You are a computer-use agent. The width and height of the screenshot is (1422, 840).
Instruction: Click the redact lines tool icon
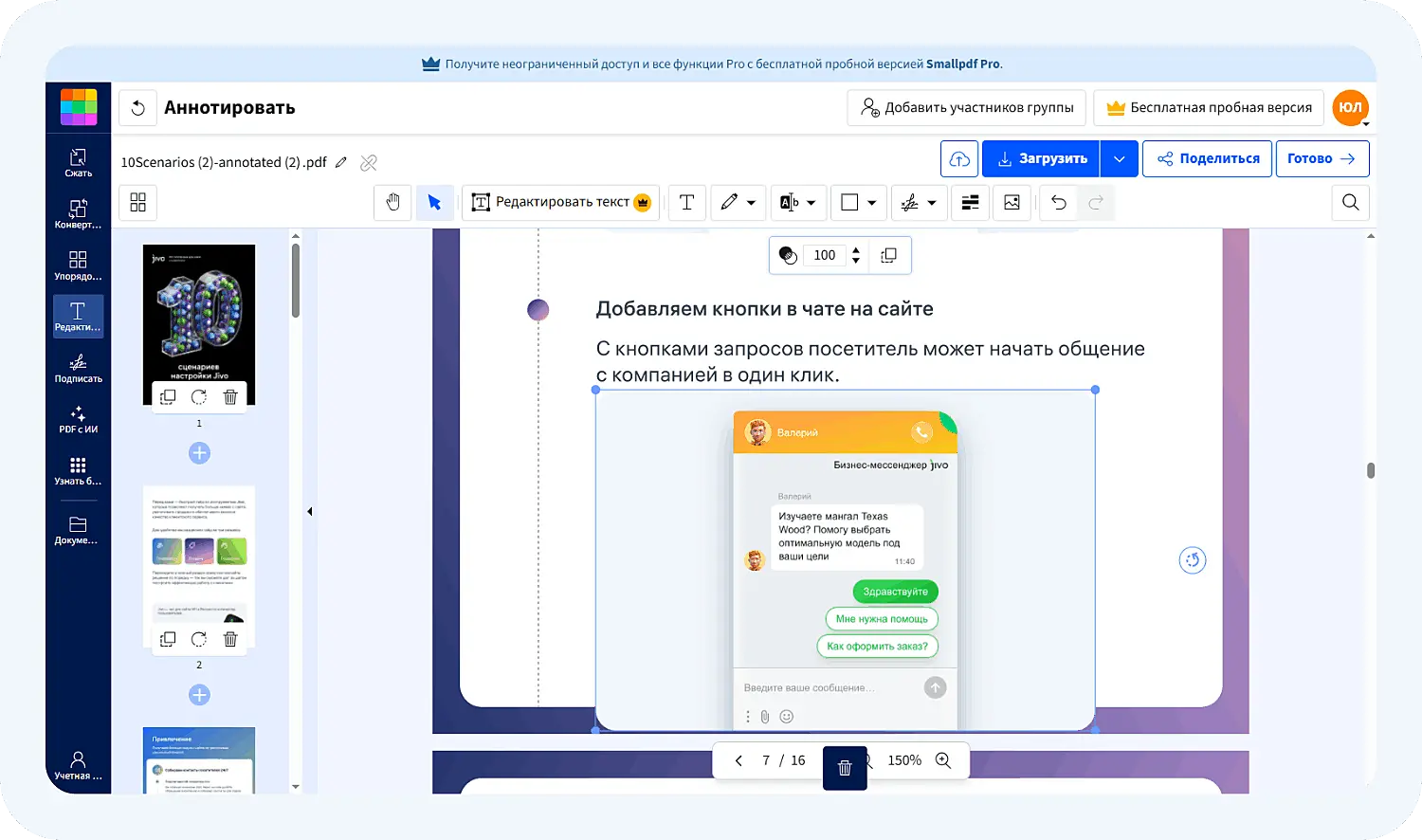[970, 202]
